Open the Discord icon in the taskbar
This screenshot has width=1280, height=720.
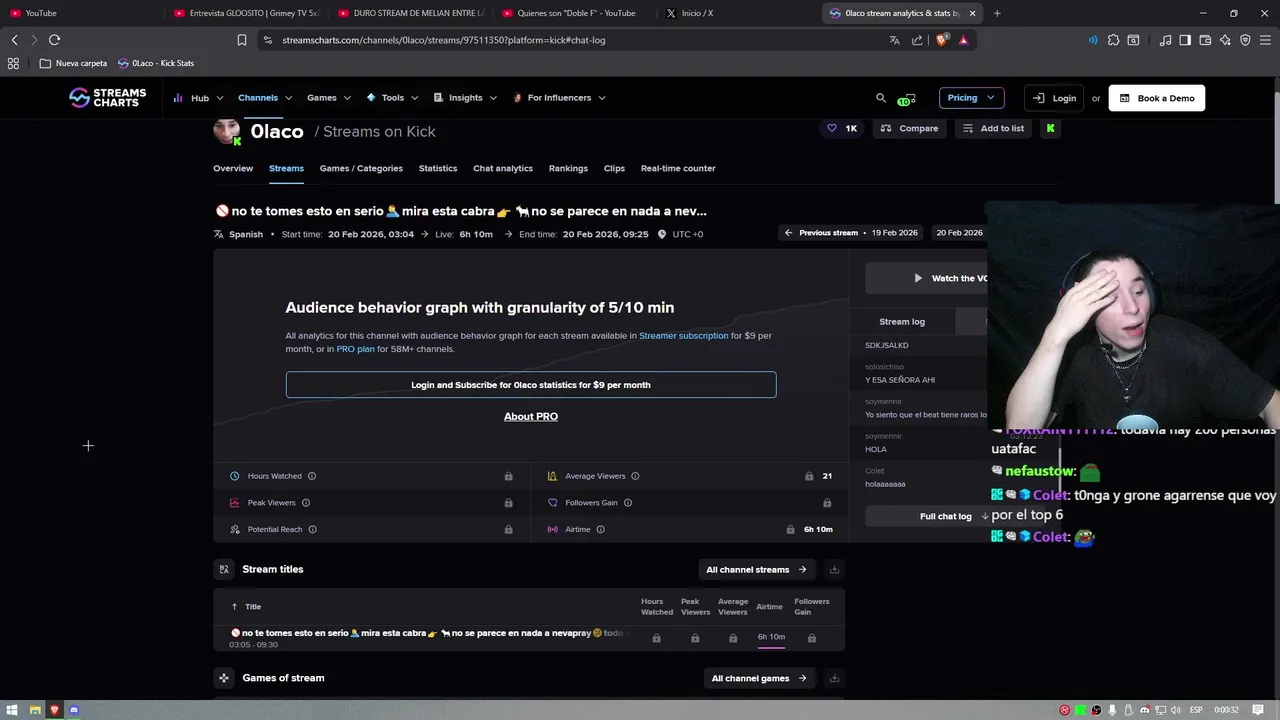tap(74, 710)
